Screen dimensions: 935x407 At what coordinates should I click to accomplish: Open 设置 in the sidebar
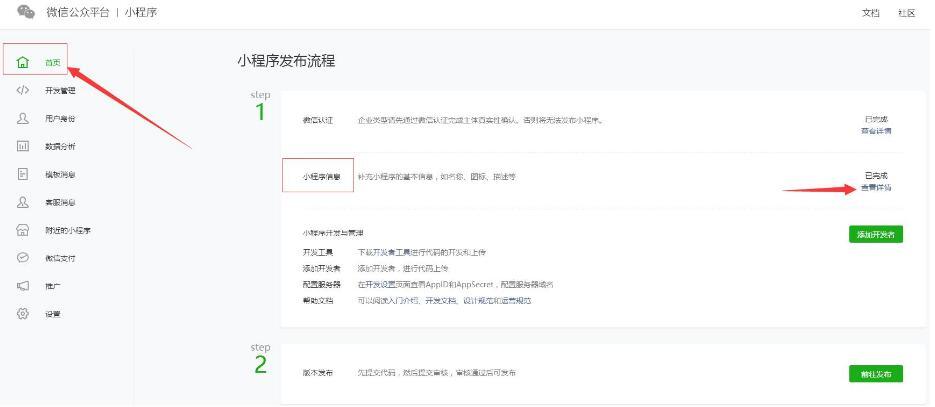click(53, 314)
